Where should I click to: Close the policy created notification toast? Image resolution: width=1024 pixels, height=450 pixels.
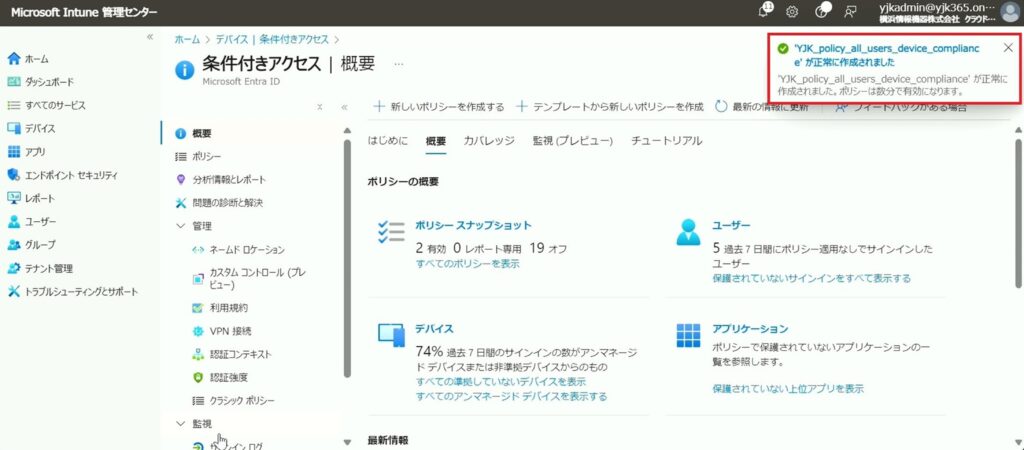[x=1008, y=48]
